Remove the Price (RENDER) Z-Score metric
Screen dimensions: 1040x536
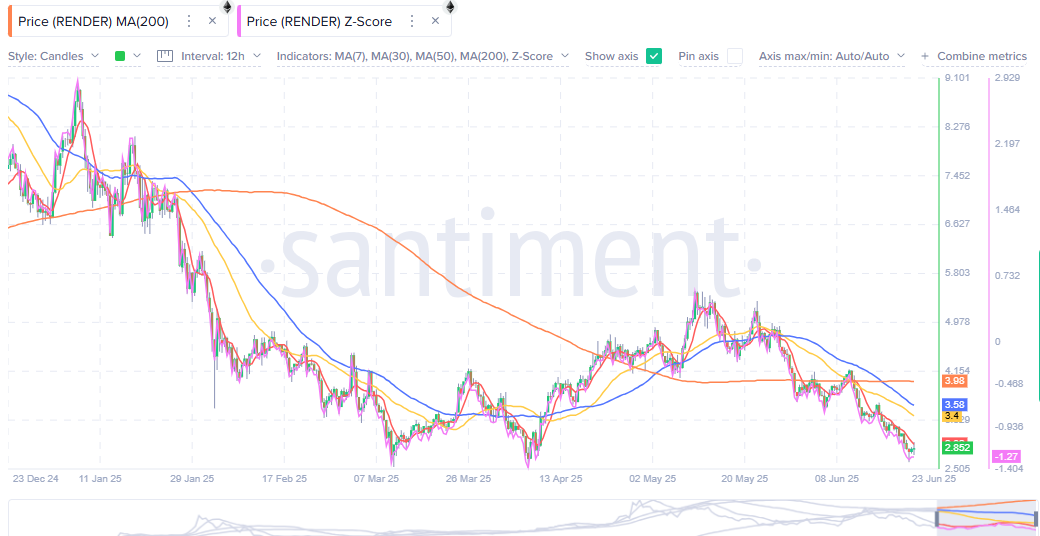(x=435, y=21)
